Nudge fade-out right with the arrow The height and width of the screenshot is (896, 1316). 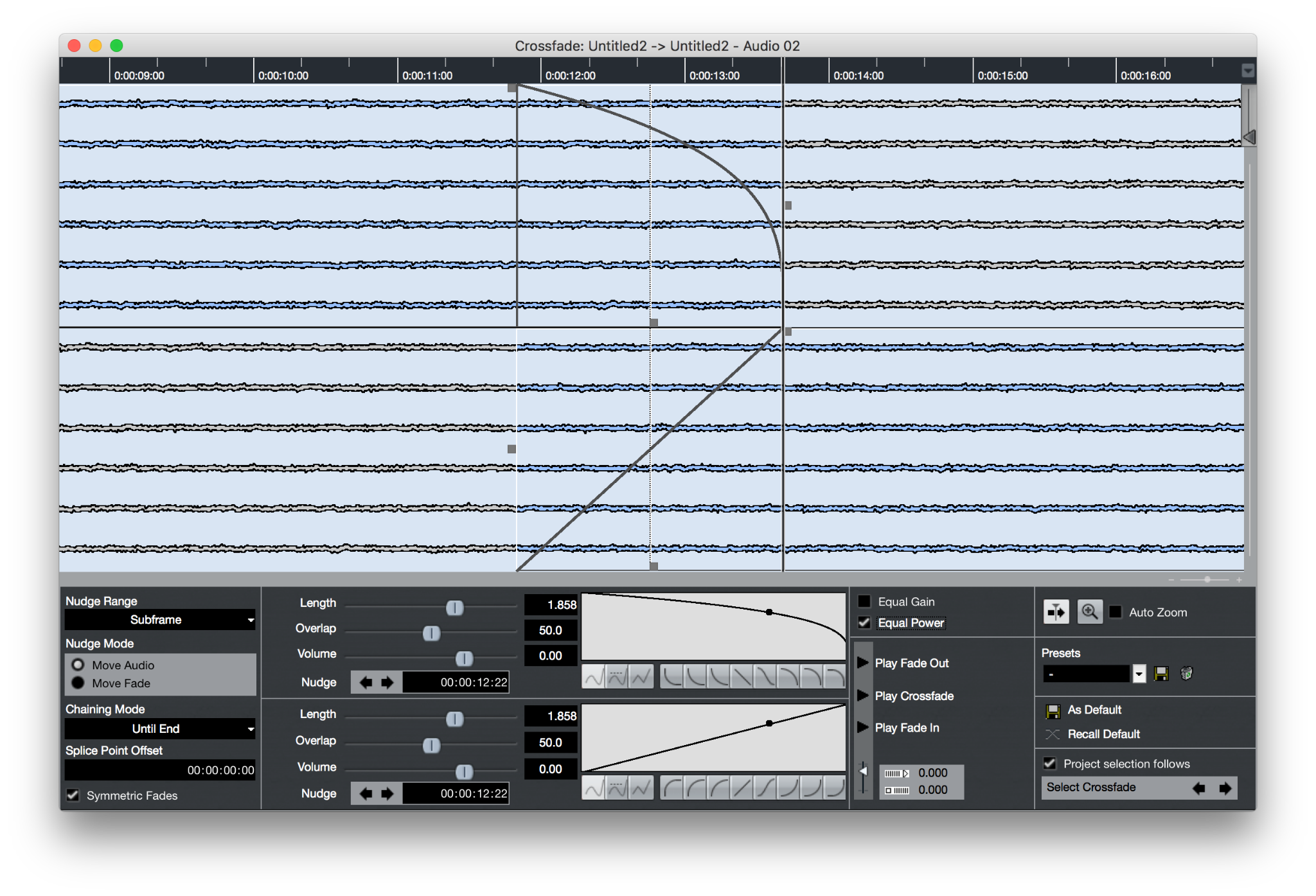(x=387, y=682)
